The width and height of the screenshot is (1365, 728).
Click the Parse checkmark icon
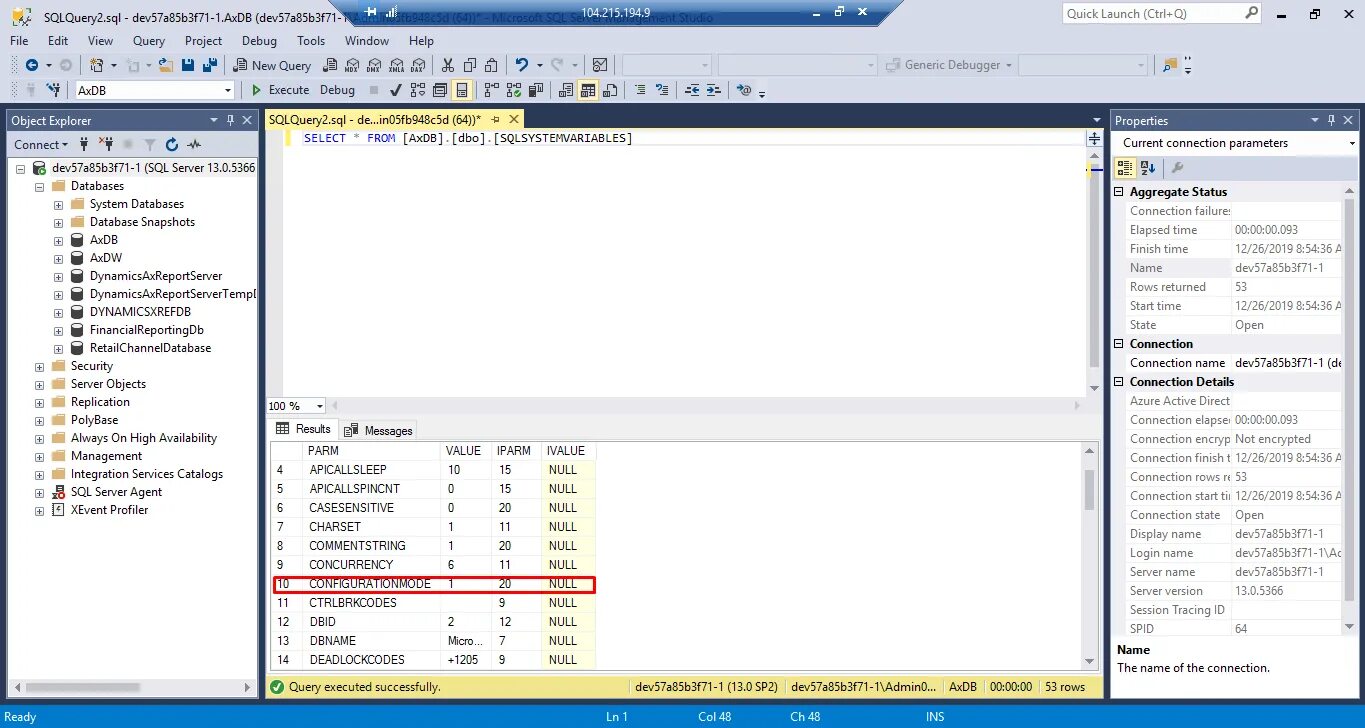pos(394,90)
